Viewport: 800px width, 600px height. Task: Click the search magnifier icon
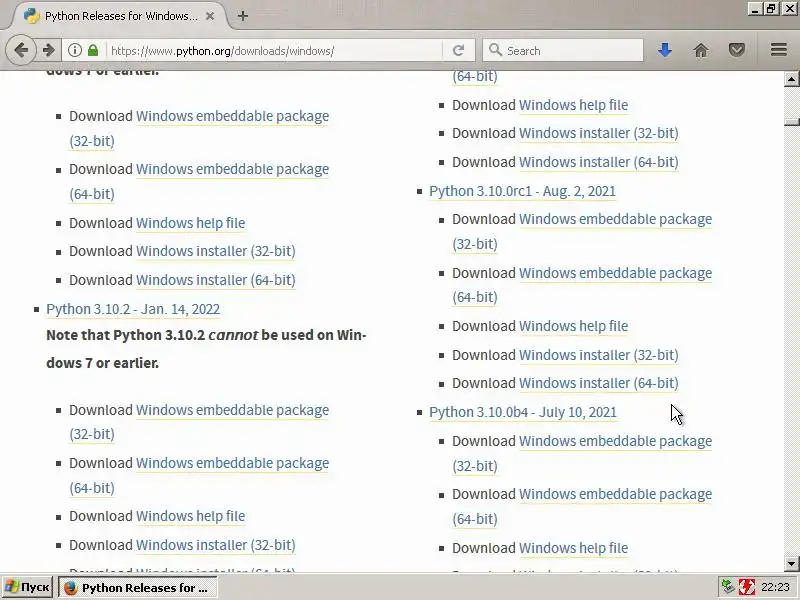tap(495, 50)
